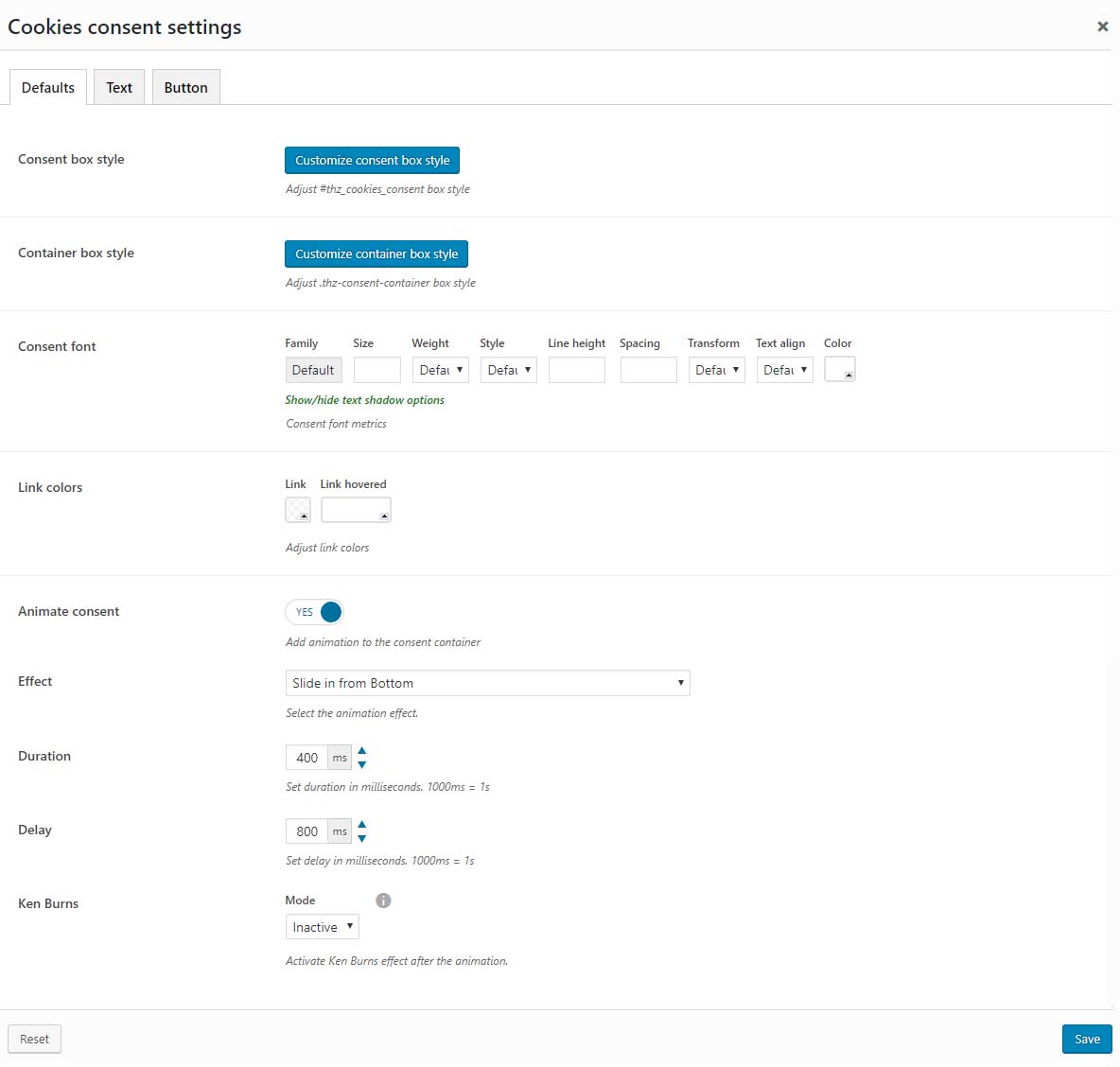Open the font Transform dropdown
This screenshot has height=1067, width=1120.
point(716,370)
